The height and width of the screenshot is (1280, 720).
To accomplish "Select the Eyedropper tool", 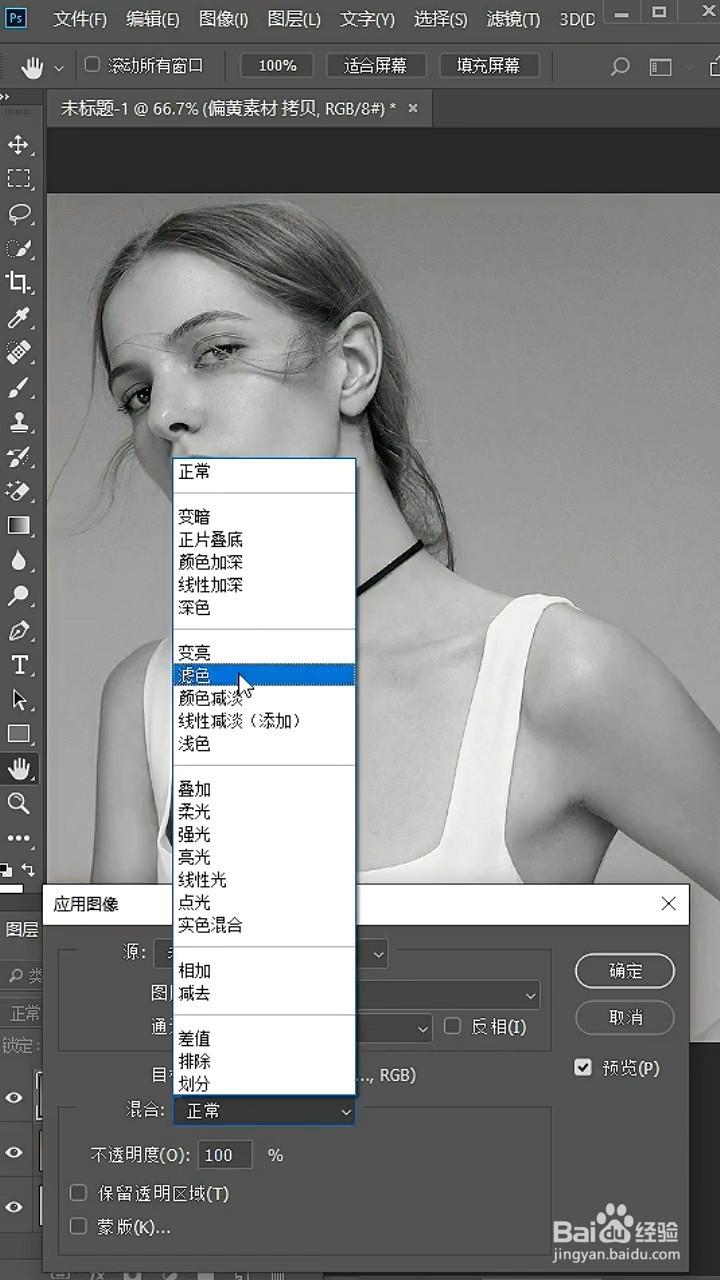I will (18, 318).
